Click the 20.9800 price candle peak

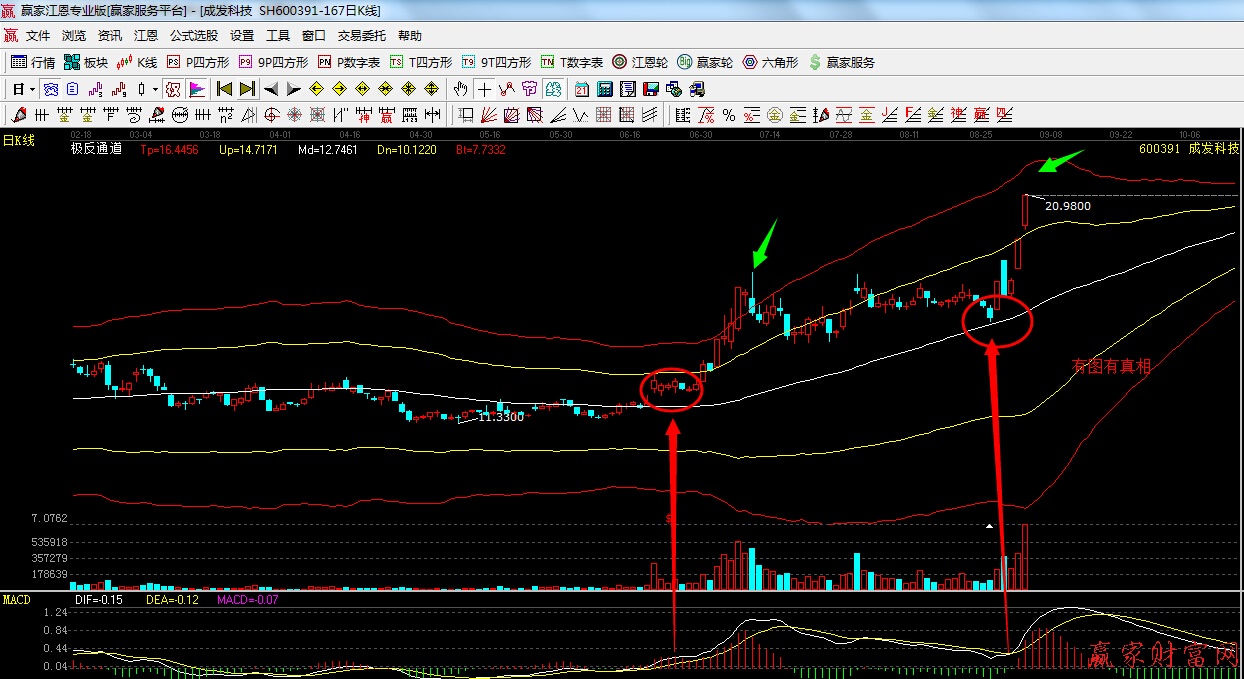point(1026,197)
